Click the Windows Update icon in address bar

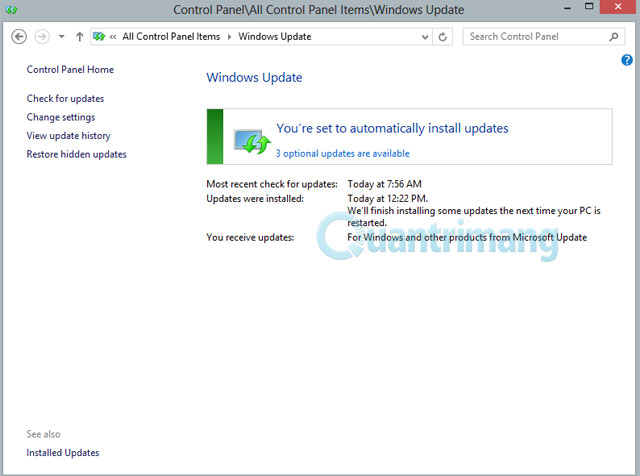point(99,37)
